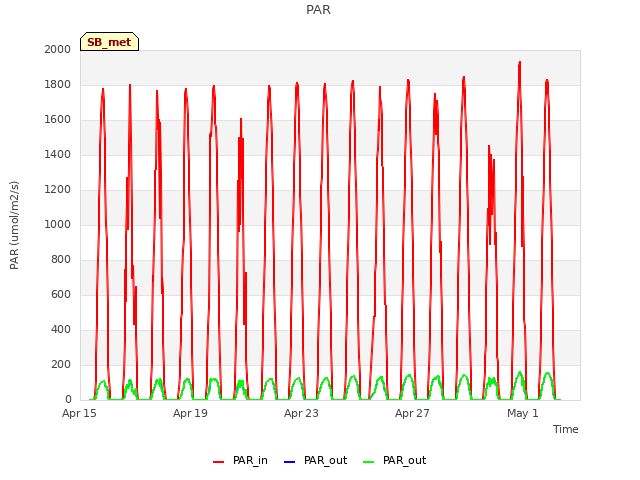Click the Apr 19 x-axis tick label

tap(190, 413)
